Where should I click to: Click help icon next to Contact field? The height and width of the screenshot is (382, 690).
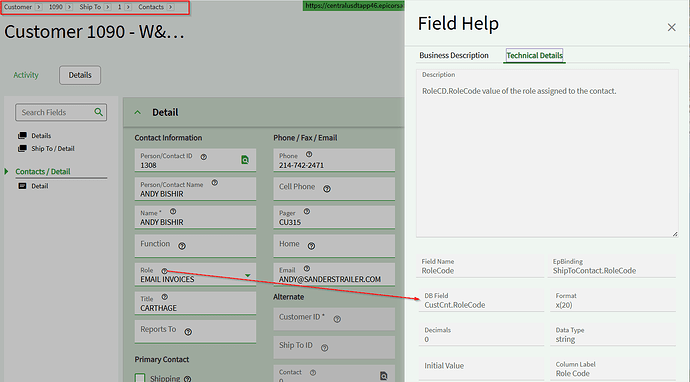point(313,373)
